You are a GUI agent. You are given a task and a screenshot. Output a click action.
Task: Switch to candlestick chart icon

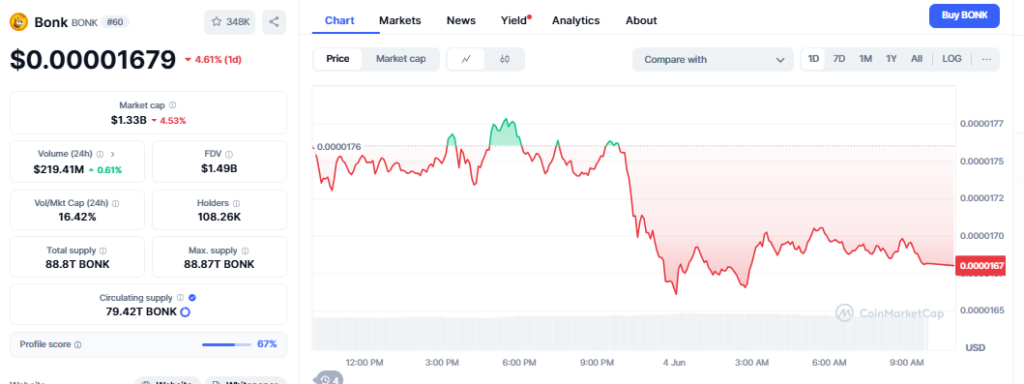tap(504, 59)
